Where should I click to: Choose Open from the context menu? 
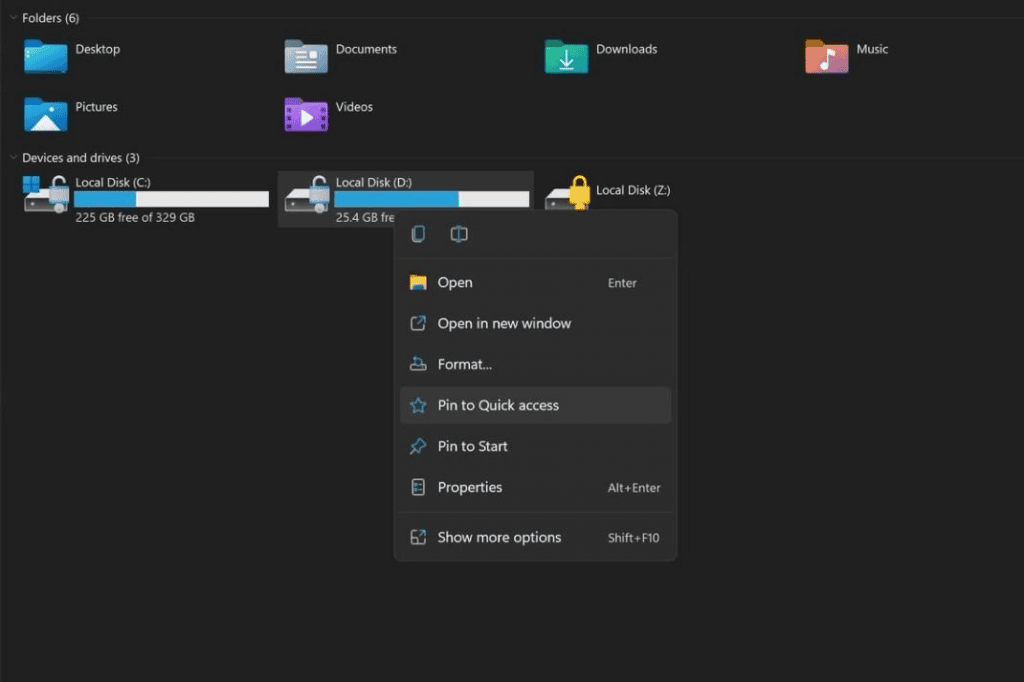pos(455,283)
